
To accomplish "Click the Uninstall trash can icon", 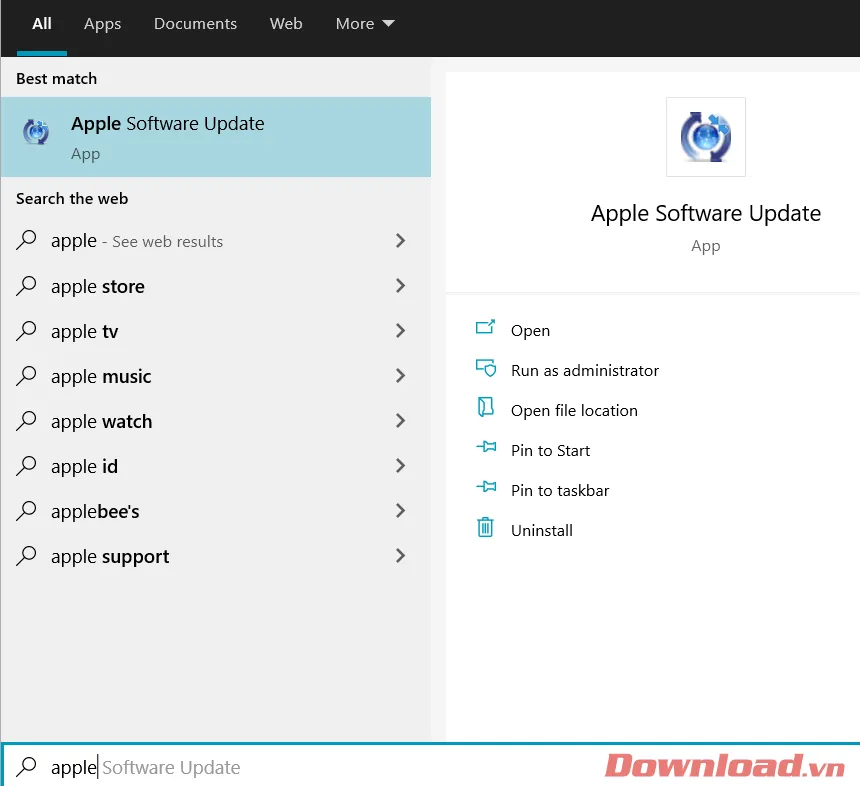I will (486, 528).
